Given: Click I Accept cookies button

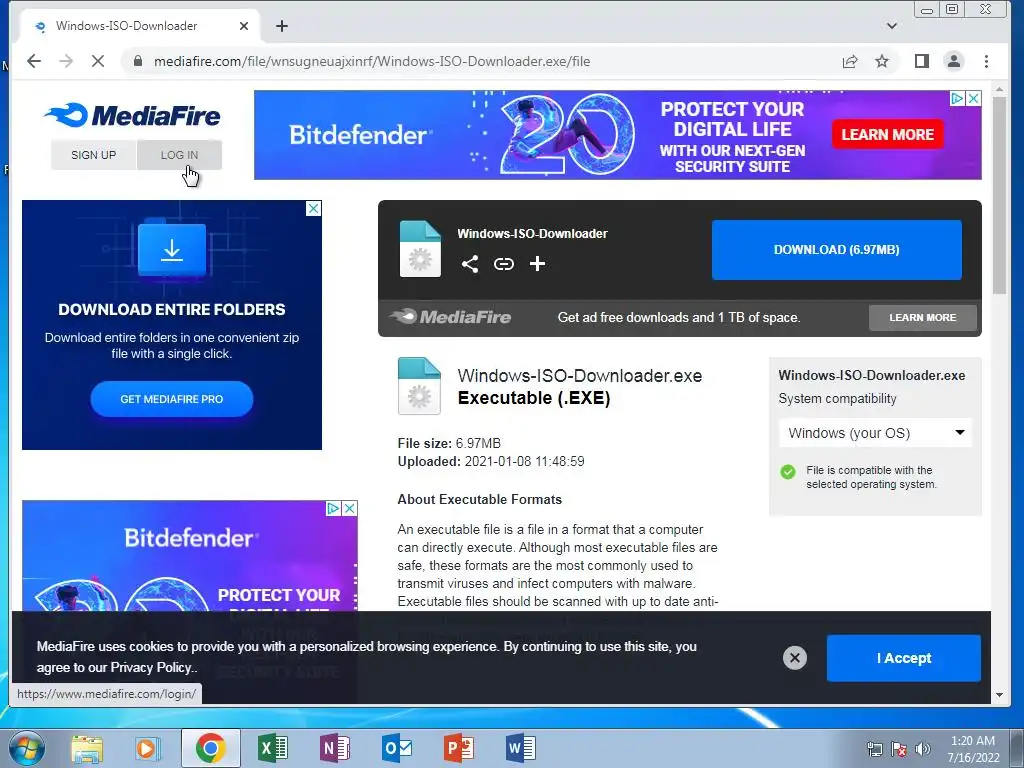Looking at the screenshot, I should point(904,658).
